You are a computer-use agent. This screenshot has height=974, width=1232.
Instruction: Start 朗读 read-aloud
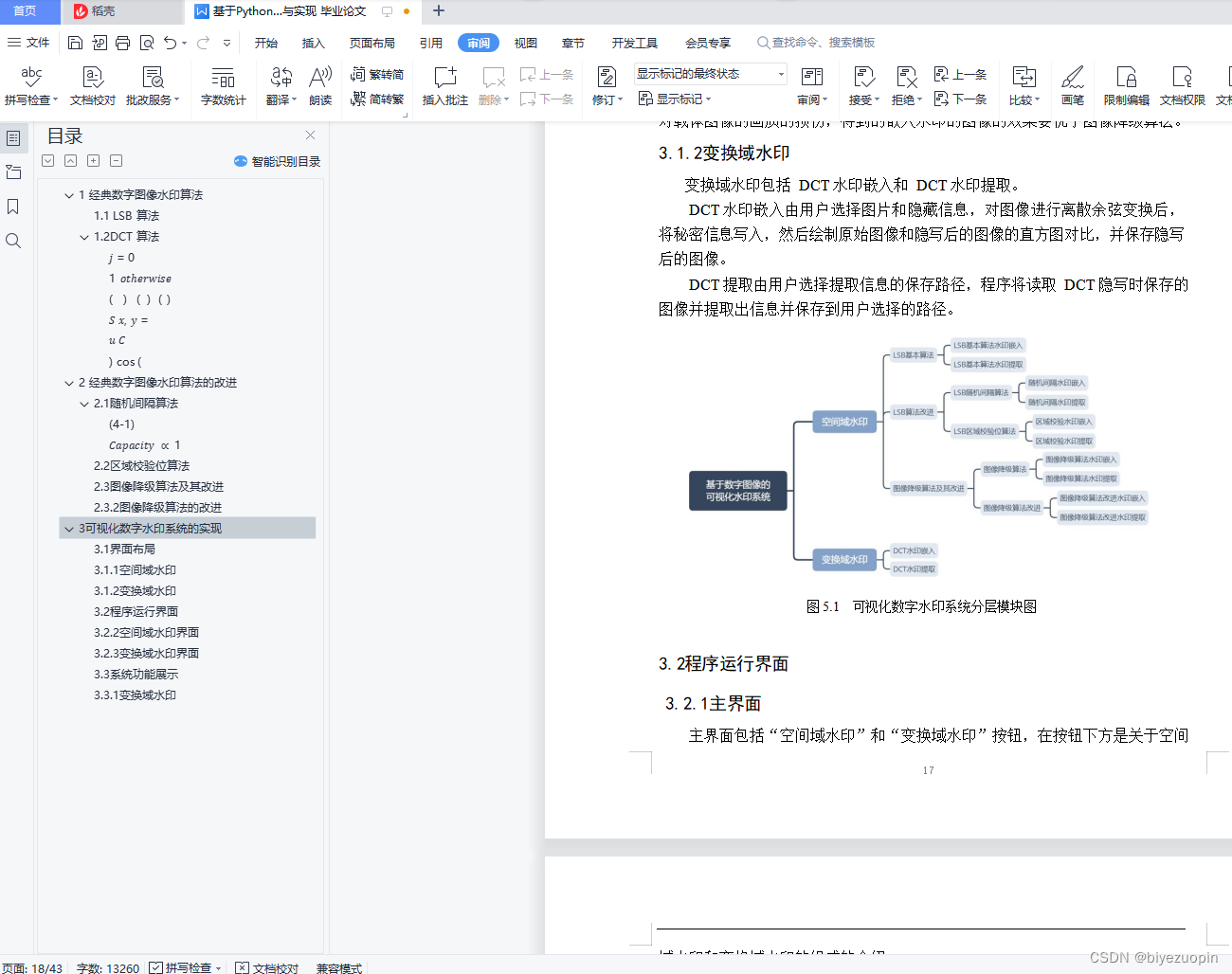319,83
